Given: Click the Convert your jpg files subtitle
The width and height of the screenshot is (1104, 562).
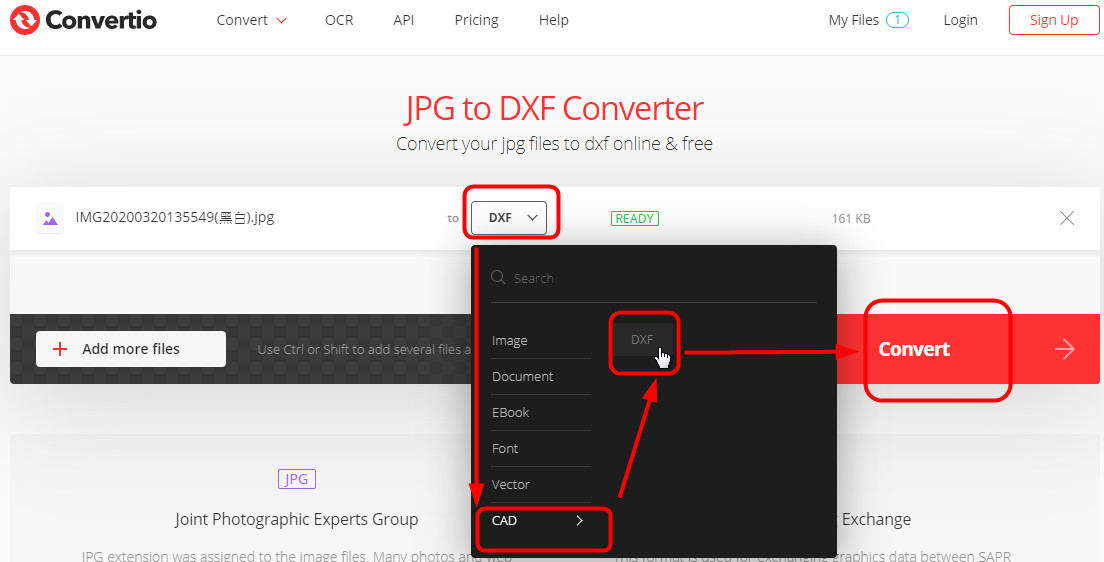Looking at the screenshot, I should [x=554, y=144].
